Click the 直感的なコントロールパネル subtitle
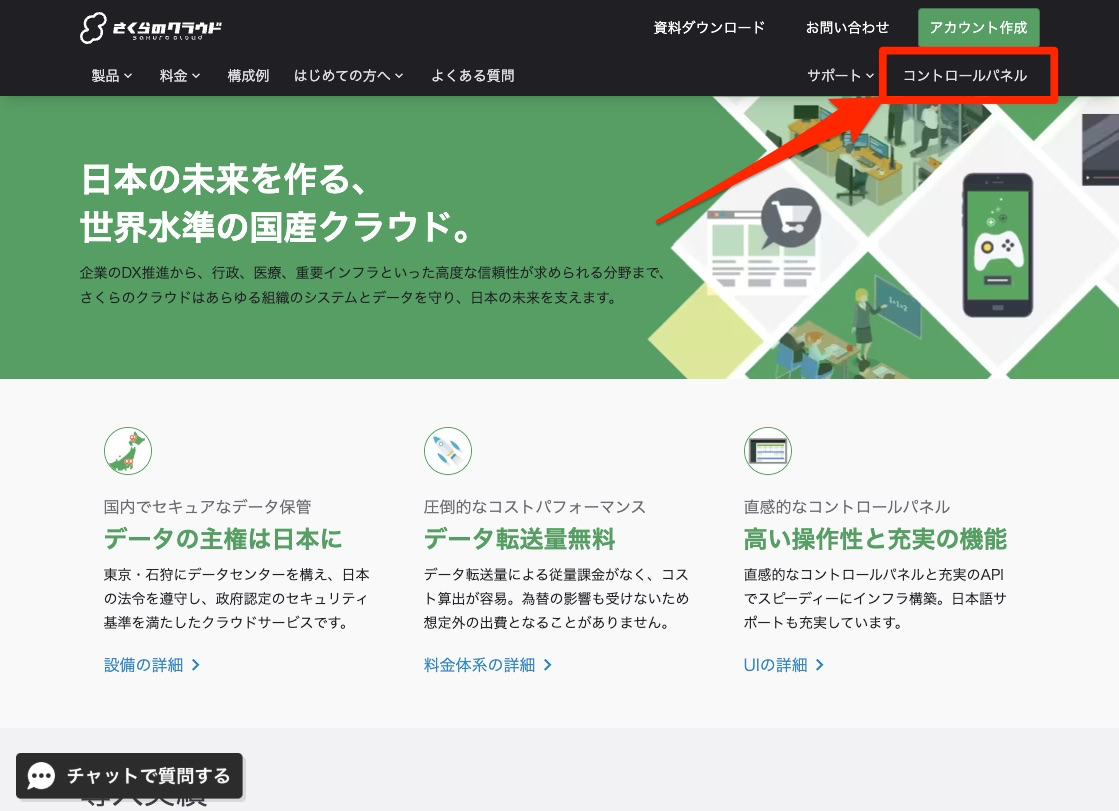 click(846, 507)
